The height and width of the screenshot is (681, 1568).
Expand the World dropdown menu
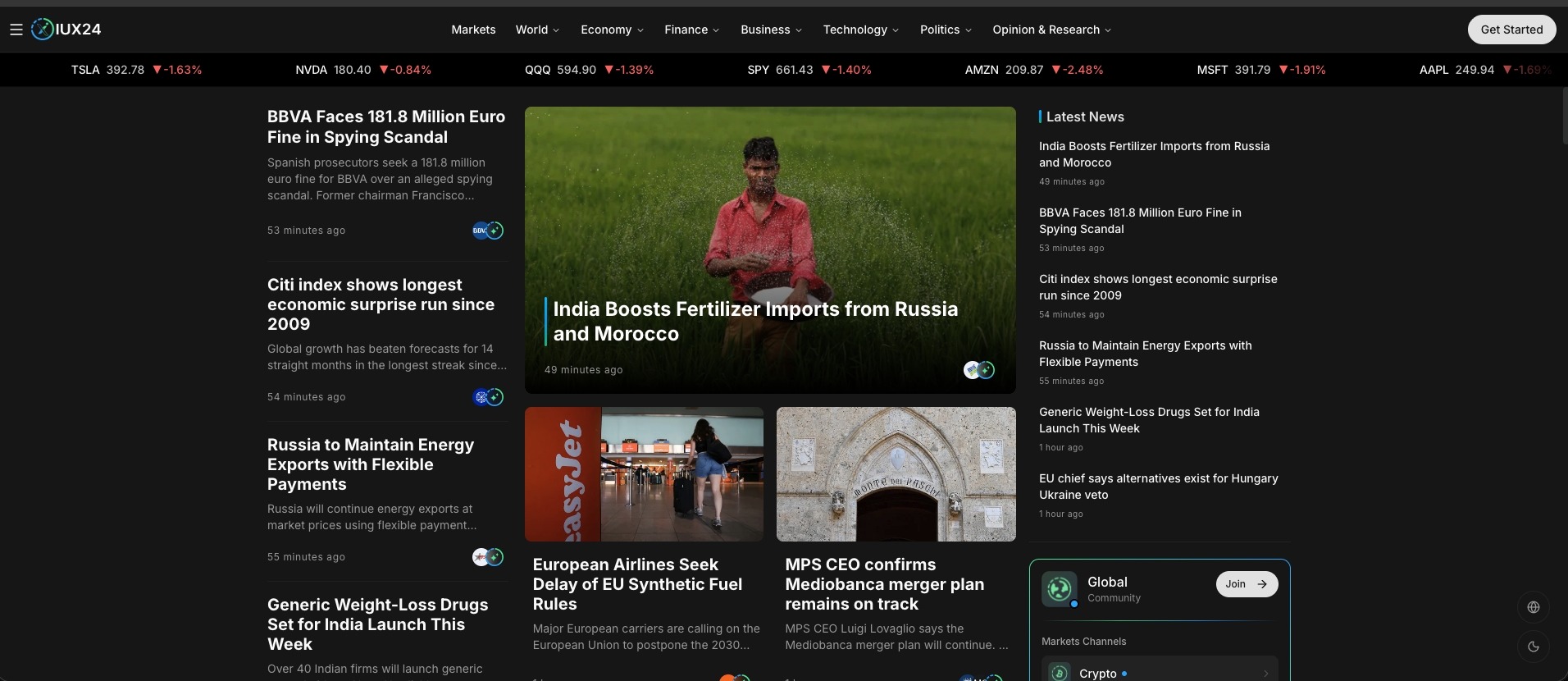tap(537, 30)
